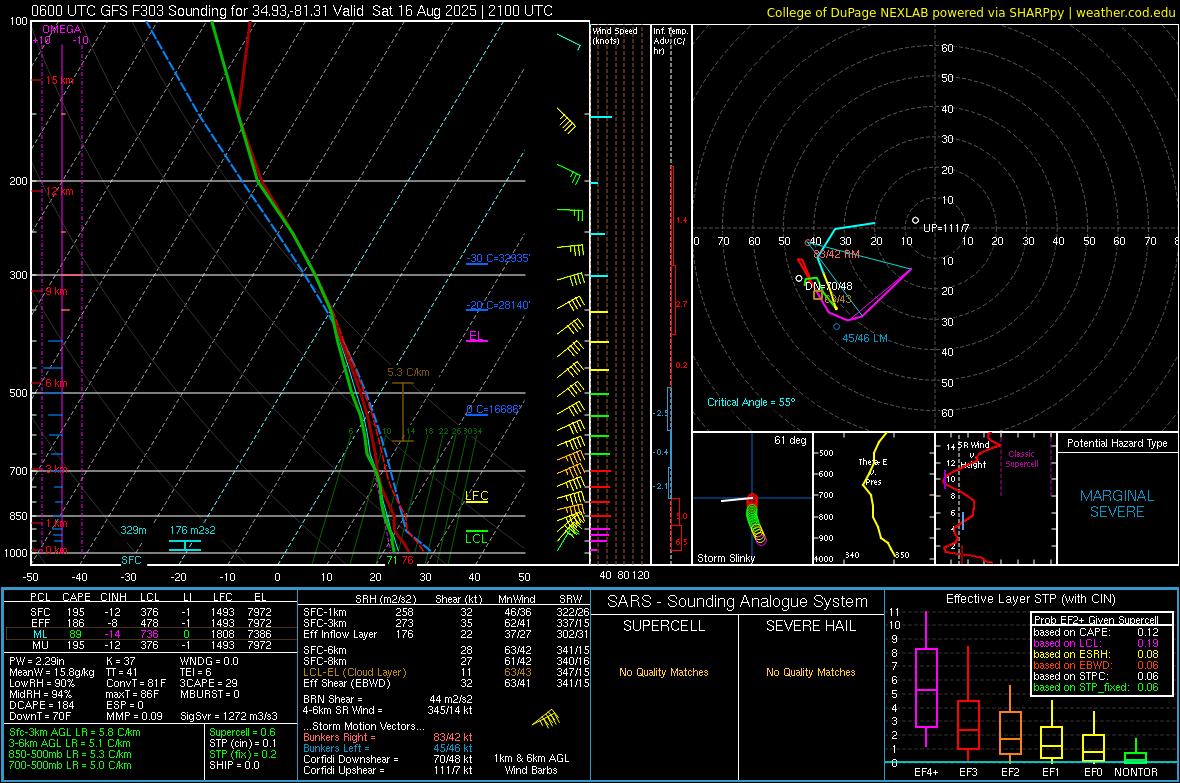Click the 'Storm Slinky' panel label
1180x783 pixels.
coord(725,558)
